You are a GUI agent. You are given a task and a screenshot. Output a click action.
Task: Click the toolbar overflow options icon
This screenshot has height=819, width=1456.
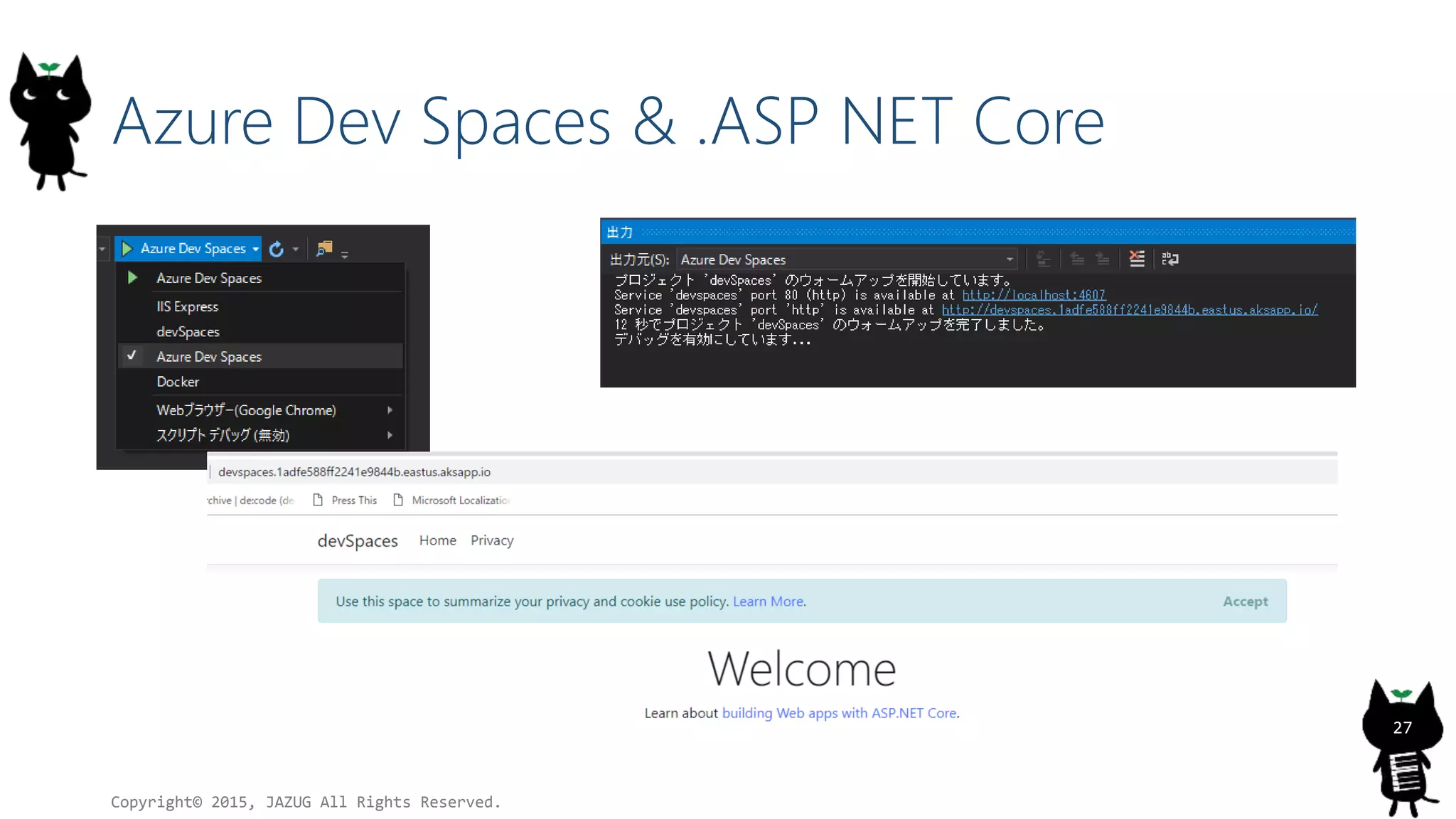click(x=345, y=254)
